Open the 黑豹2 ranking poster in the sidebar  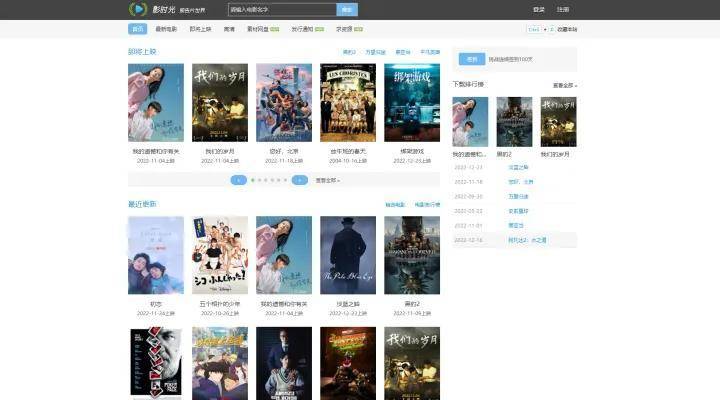point(514,122)
